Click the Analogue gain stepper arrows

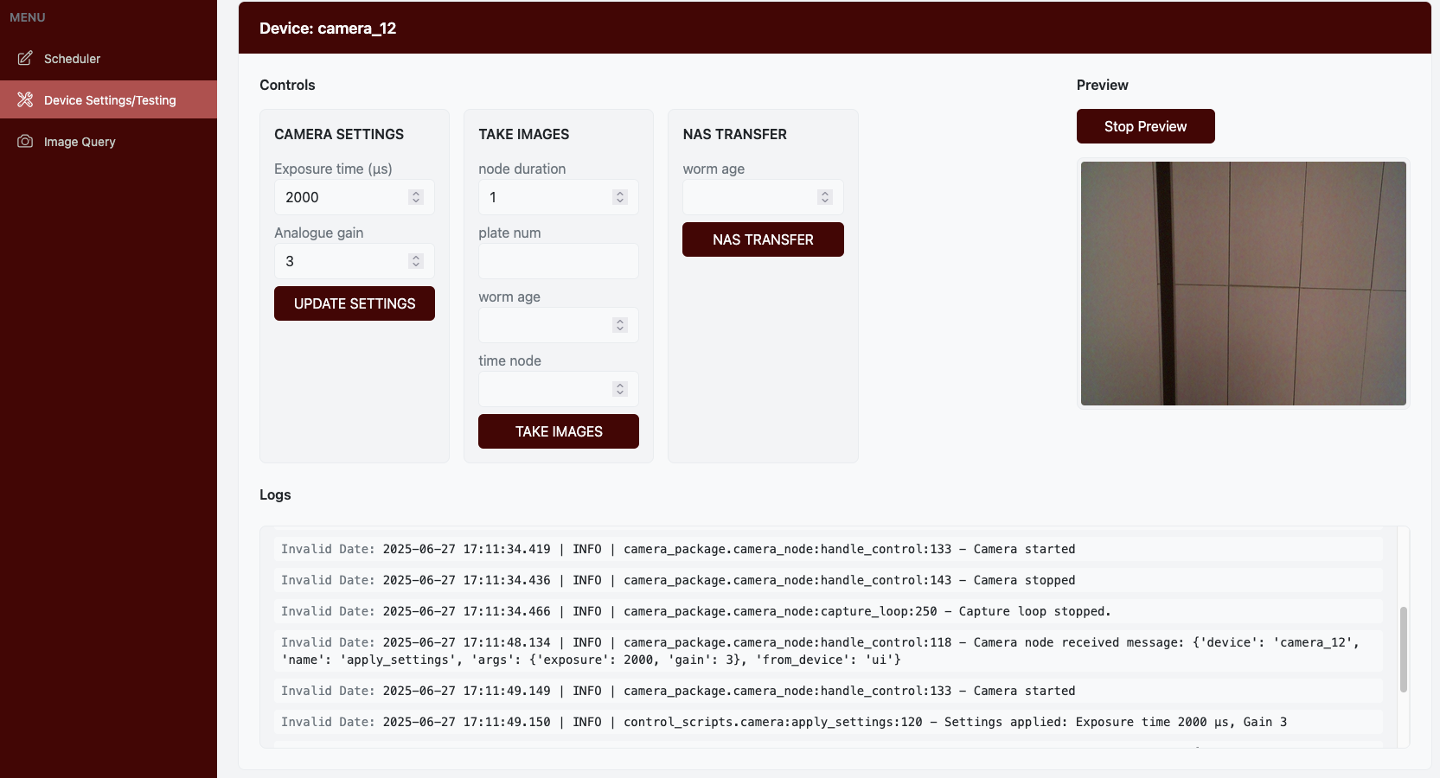click(416, 261)
